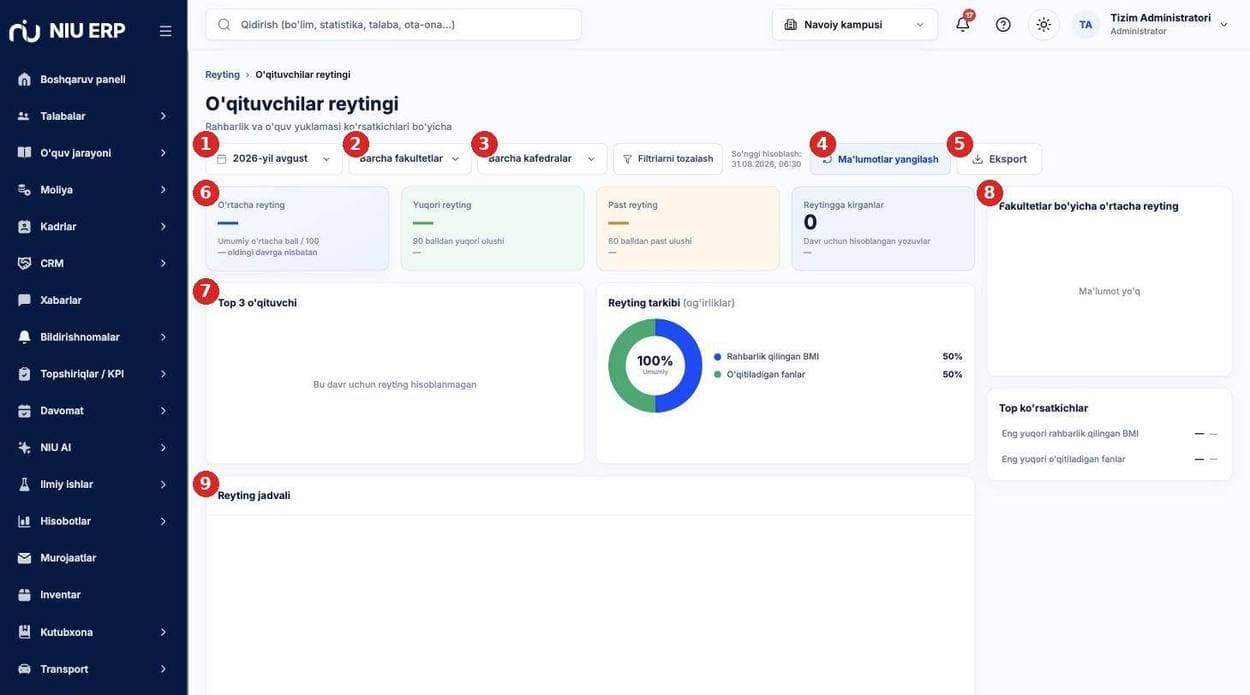
Task: Click the Boshqaruv paneli home icon
Action: 24,79
